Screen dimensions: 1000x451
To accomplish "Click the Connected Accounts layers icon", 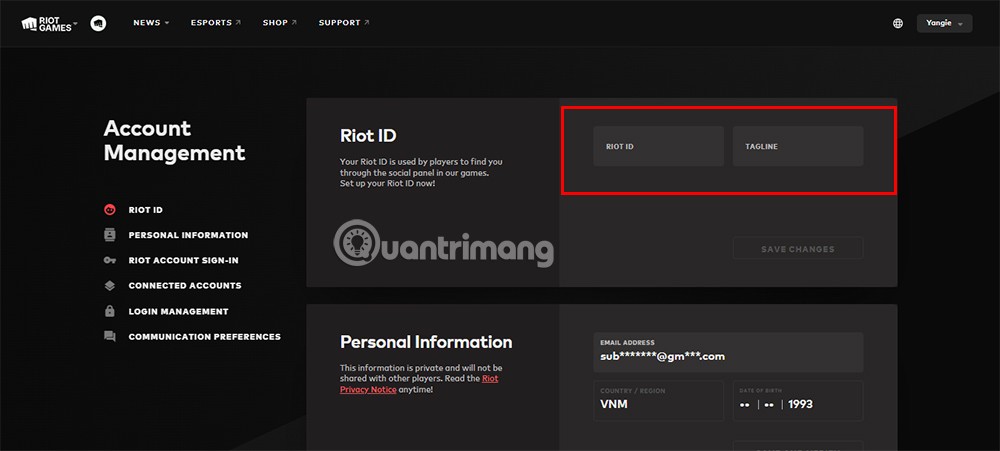I will [x=110, y=286].
